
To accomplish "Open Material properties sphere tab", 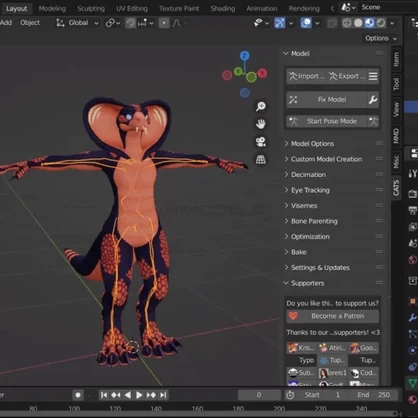I will pos(412,399).
